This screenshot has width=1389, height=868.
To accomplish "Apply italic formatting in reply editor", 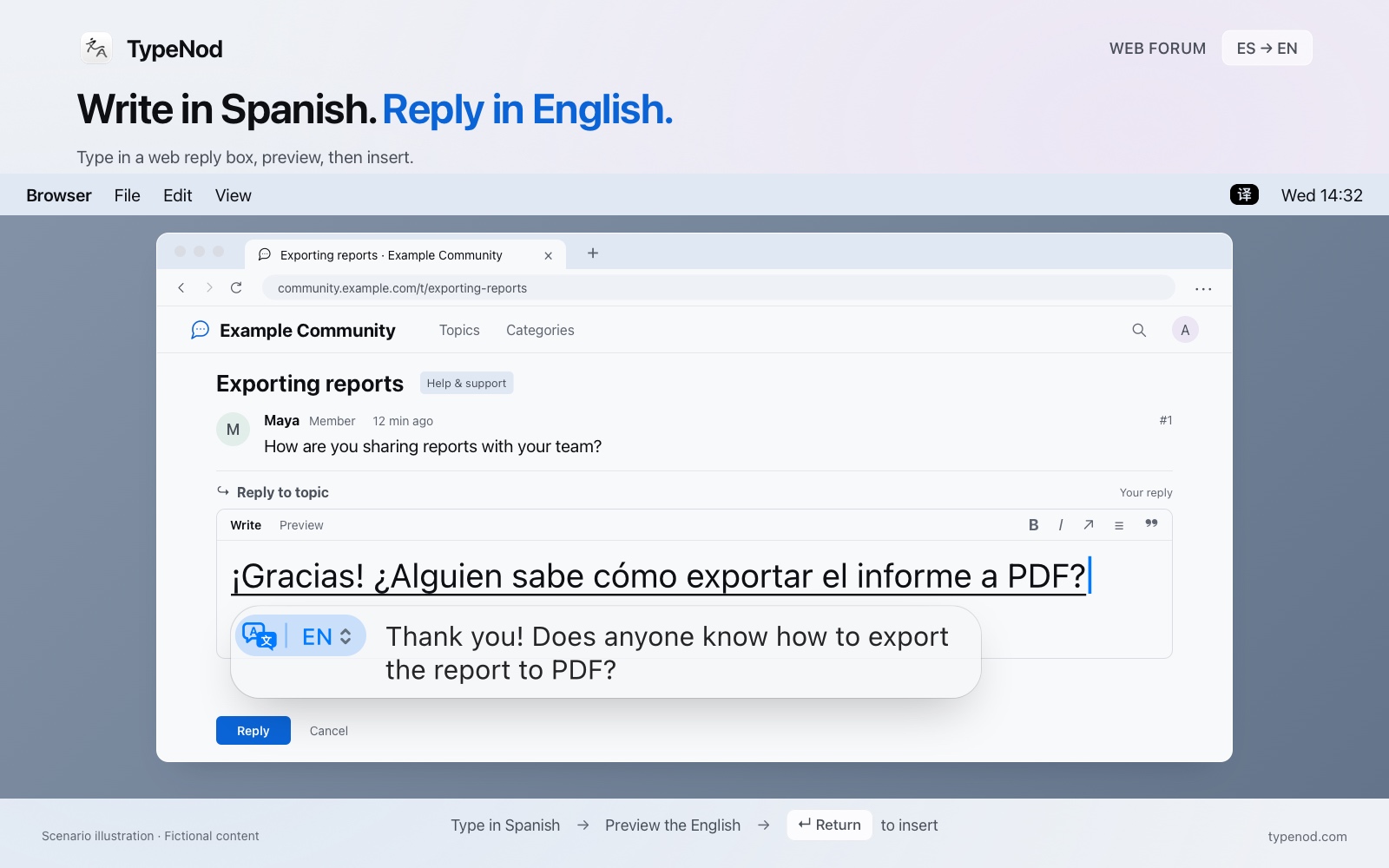I will click(1060, 524).
